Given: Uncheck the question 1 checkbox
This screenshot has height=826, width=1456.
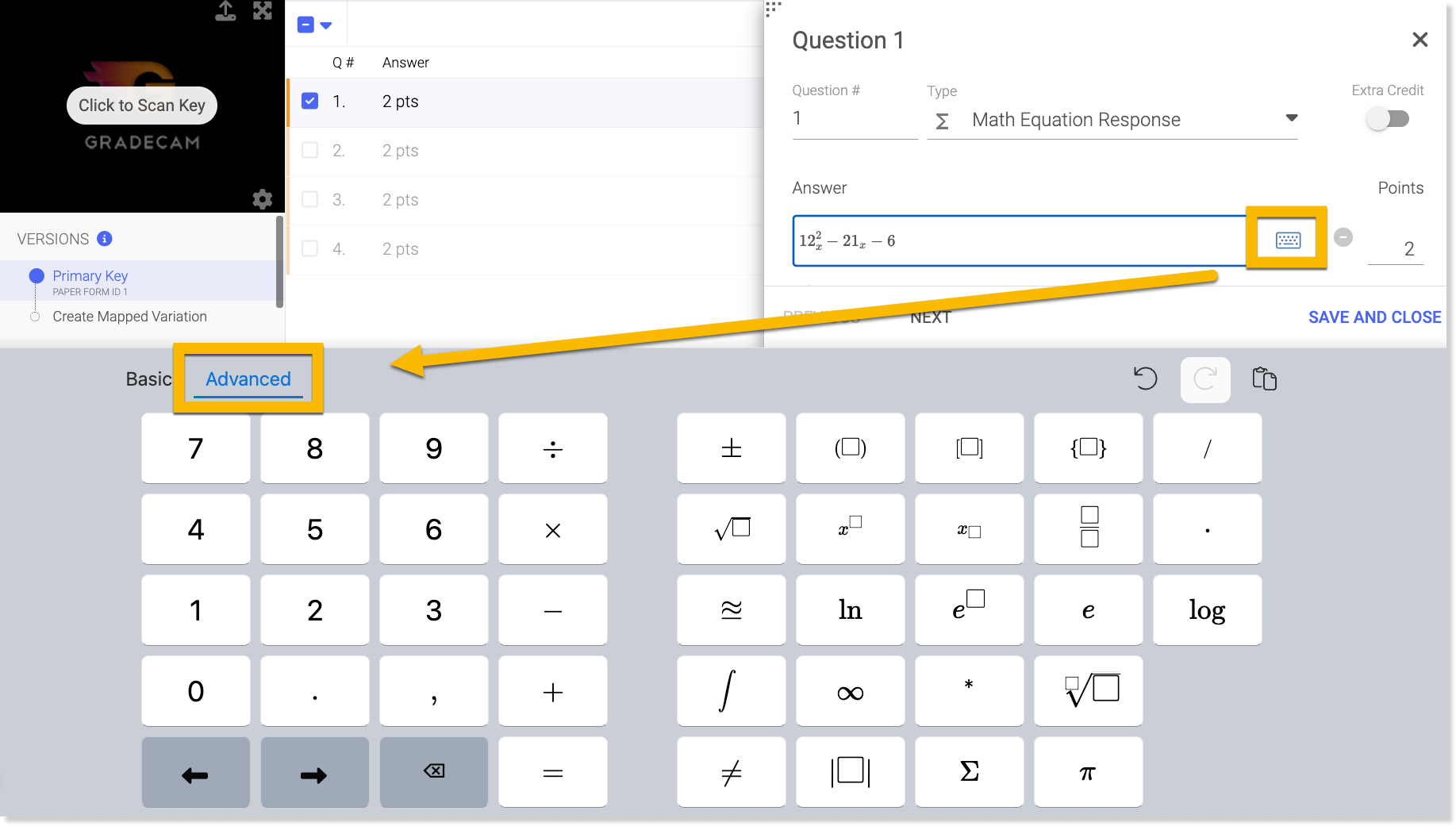Looking at the screenshot, I should pyautogui.click(x=310, y=102).
